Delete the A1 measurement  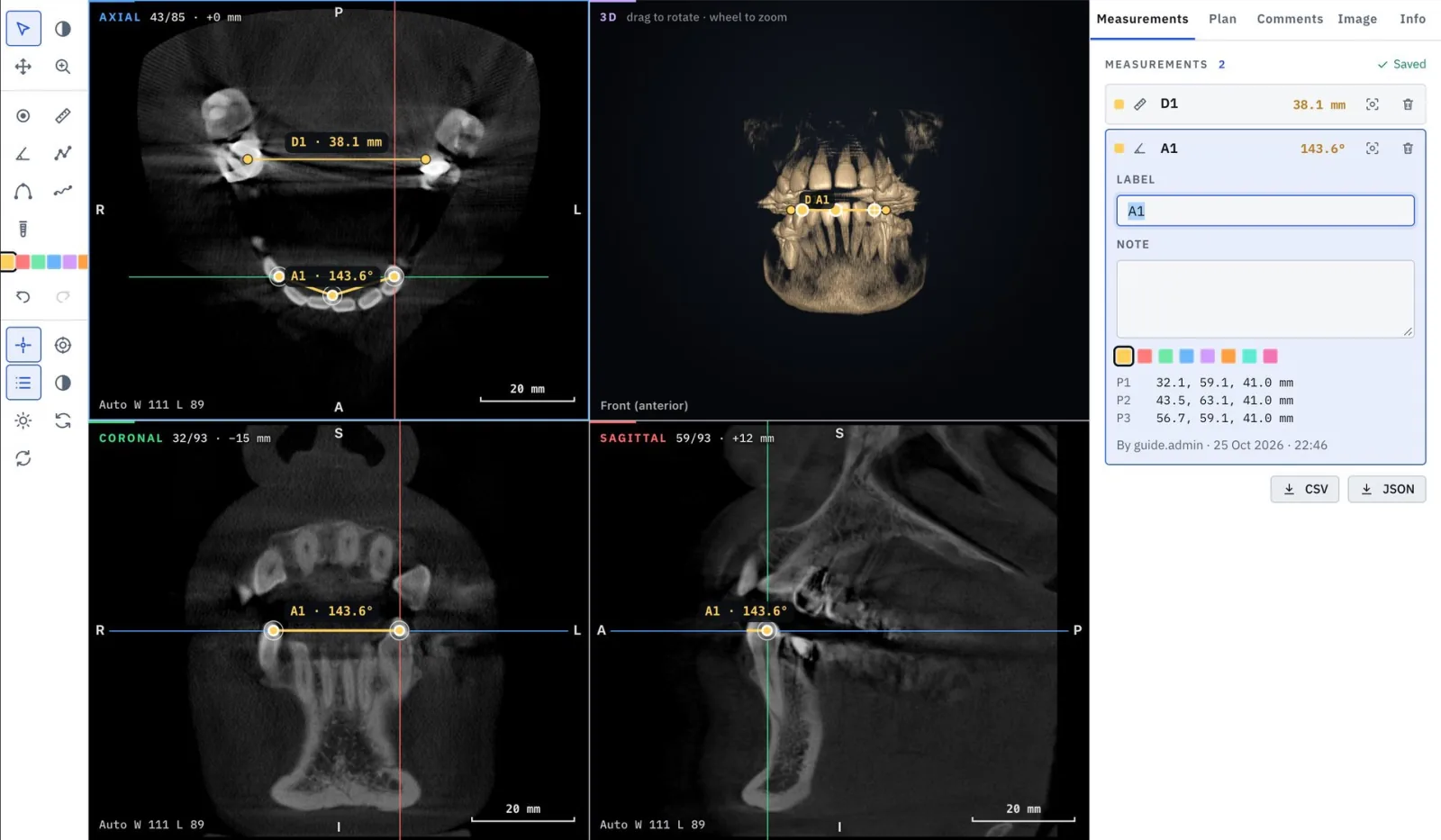pos(1408,149)
